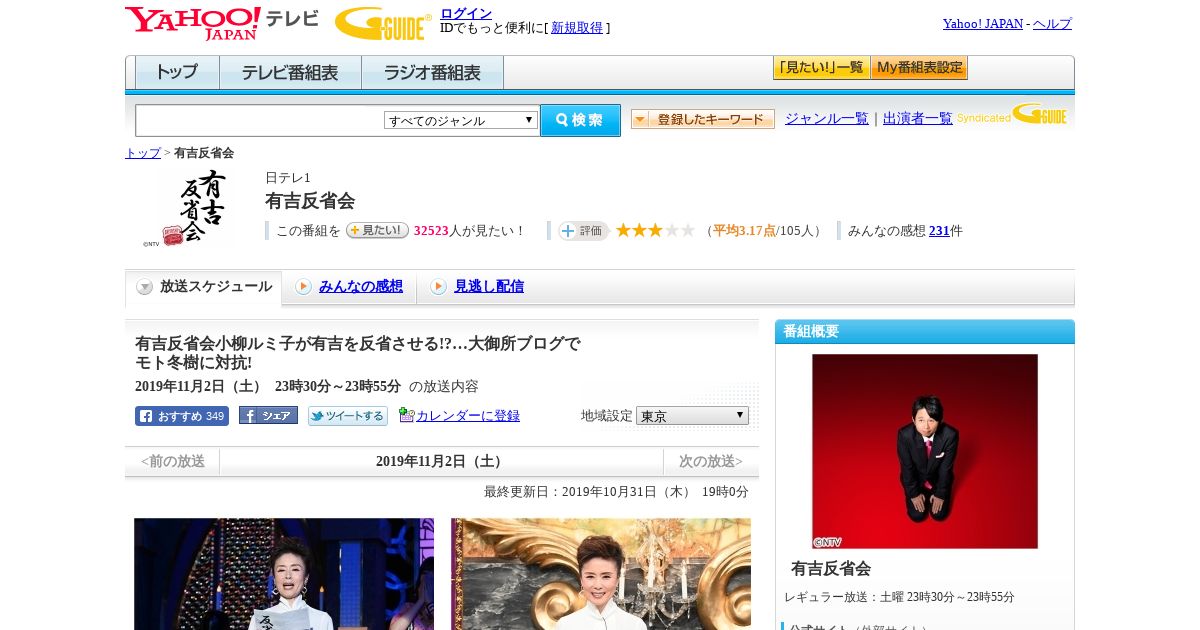Click the 番組概要 panel header

(x=925, y=331)
